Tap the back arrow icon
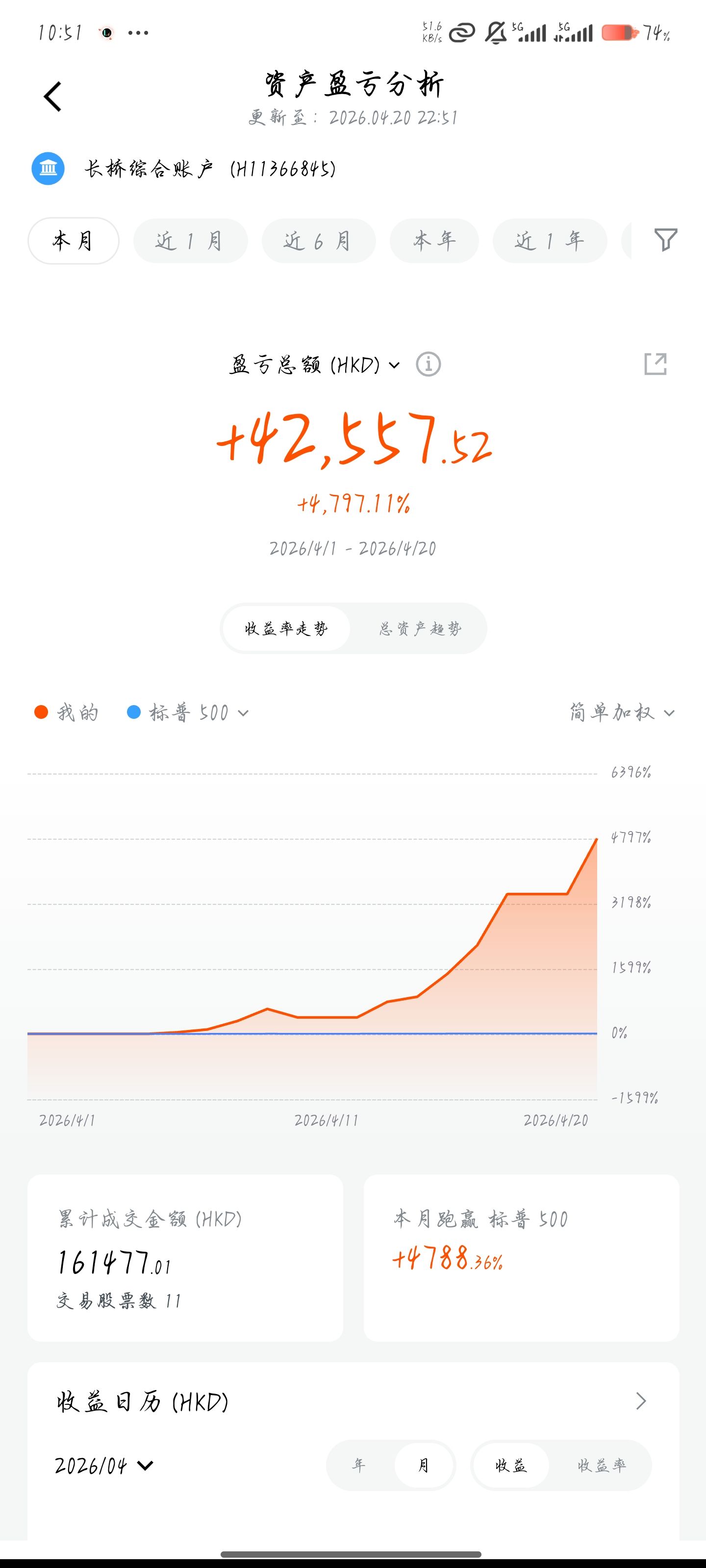Viewport: 706px width, 1568px height. (53, 97)
